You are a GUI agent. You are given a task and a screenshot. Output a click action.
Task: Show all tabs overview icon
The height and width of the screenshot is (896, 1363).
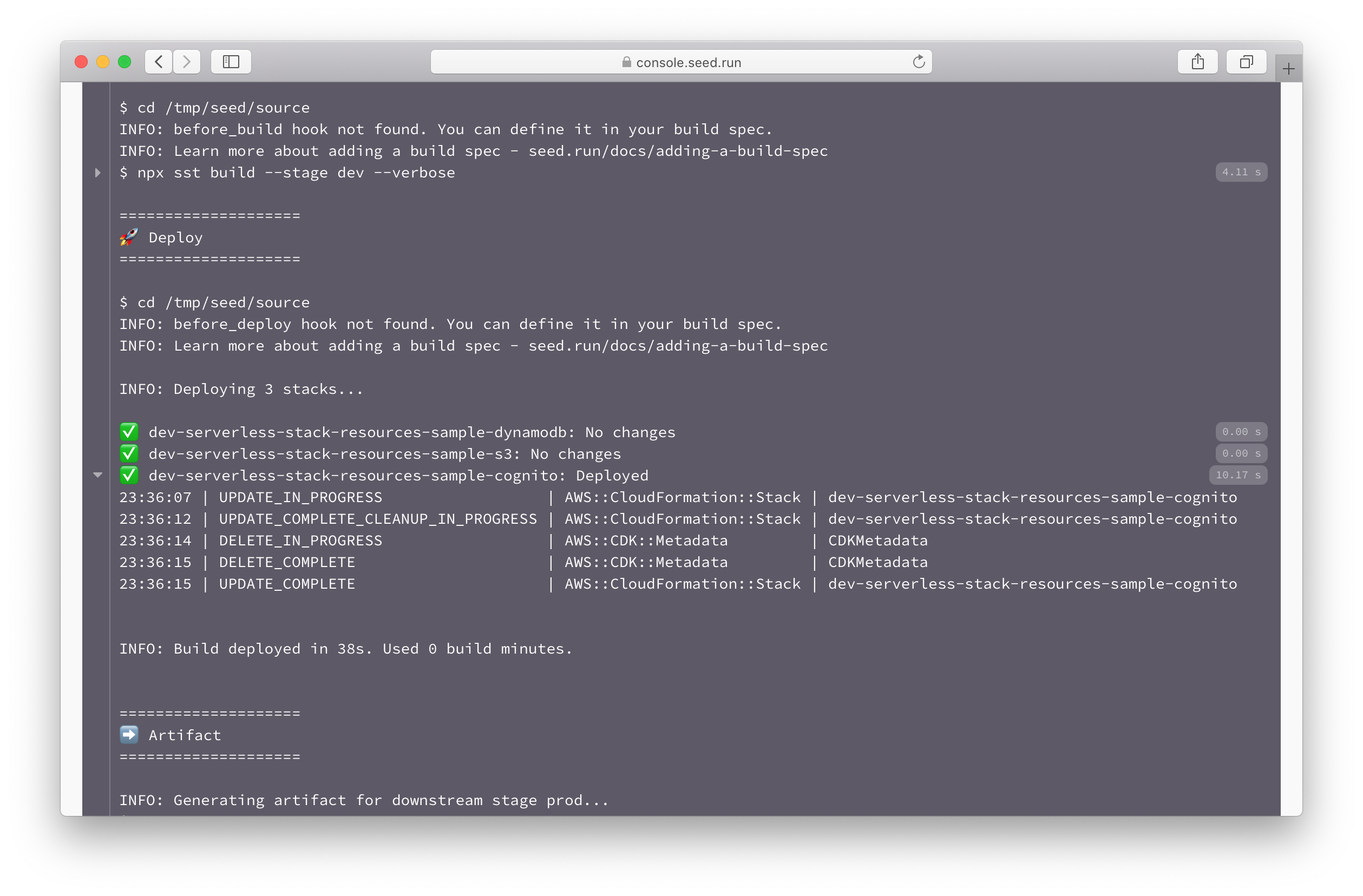[x=1246, y=61]
